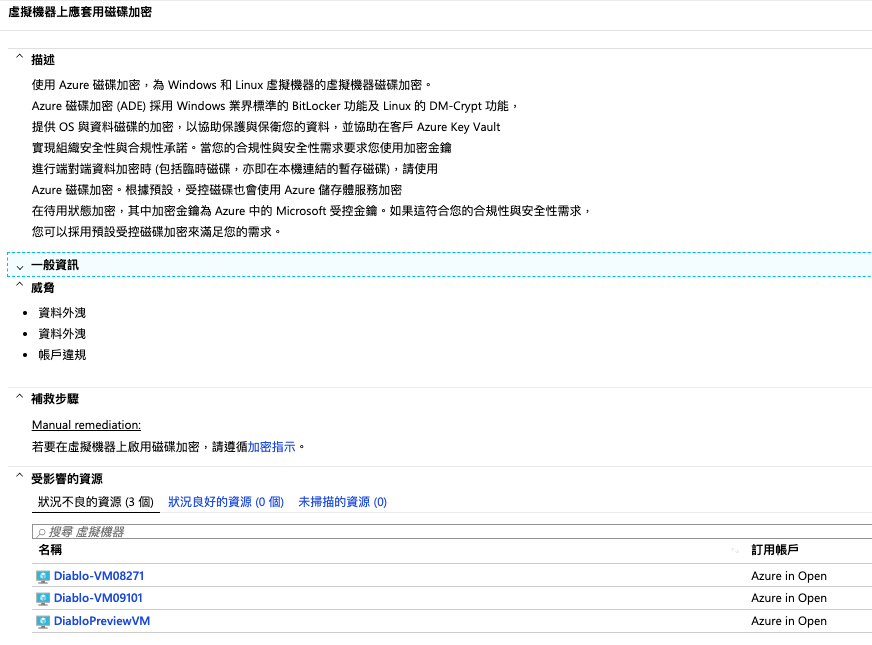Click the page title 虛擬機器上應套用磁碟加密

click(x=80, y=12)
